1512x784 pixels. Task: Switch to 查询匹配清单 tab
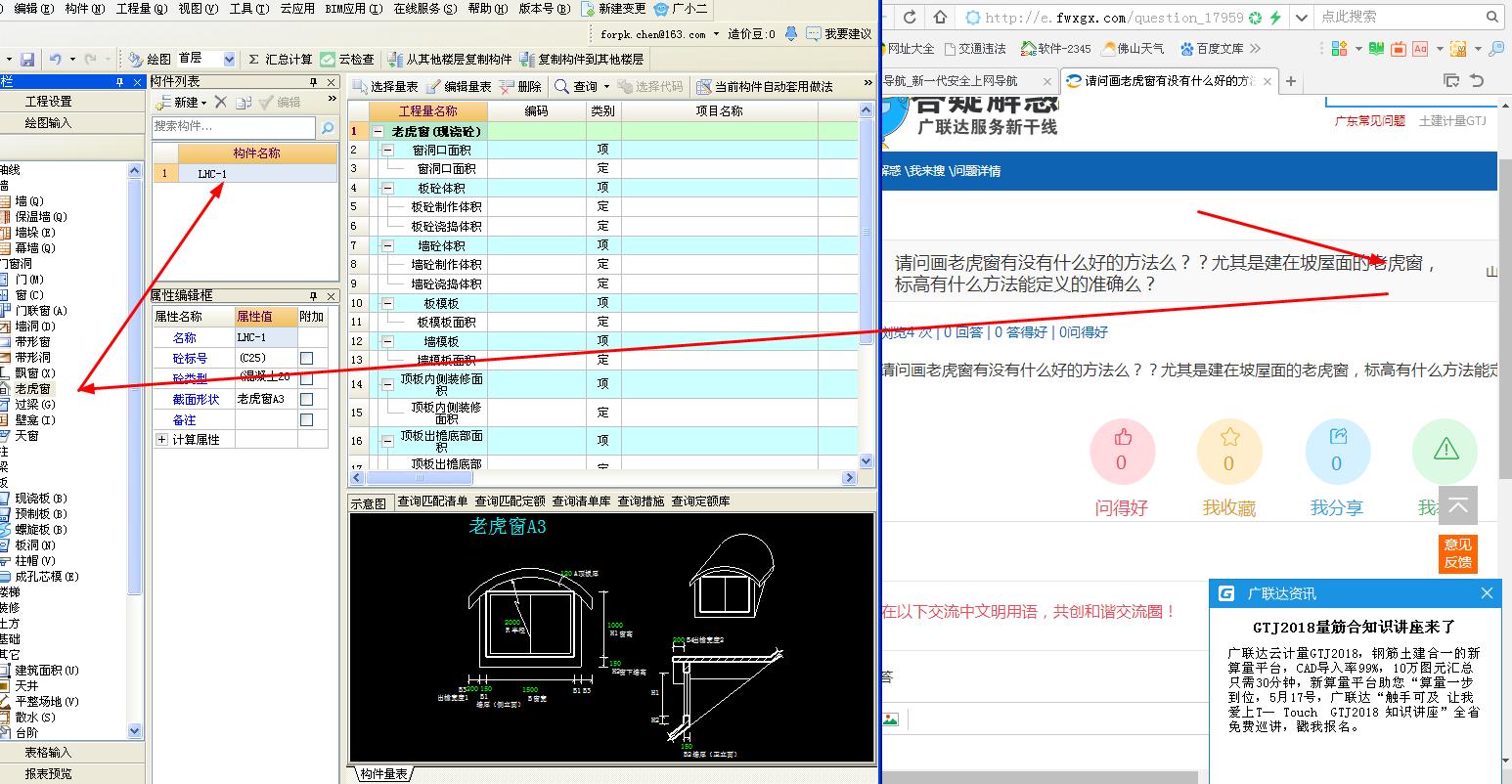pos(432,501)
